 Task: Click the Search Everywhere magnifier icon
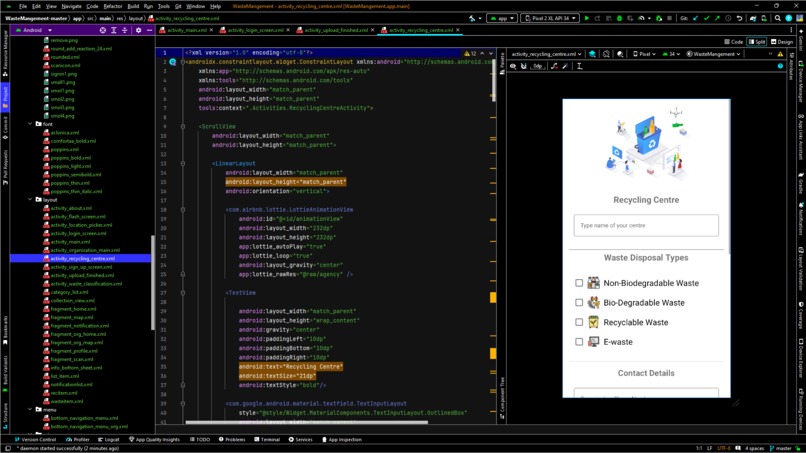coord(778,18)
